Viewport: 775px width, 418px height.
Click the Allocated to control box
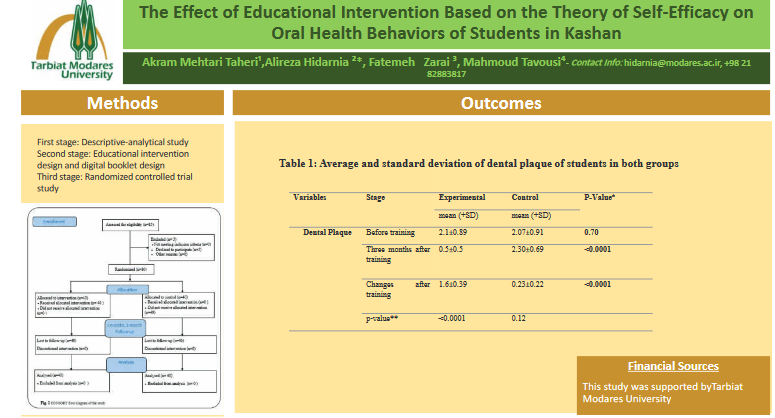pyautogui.click(x=180, y=304)
